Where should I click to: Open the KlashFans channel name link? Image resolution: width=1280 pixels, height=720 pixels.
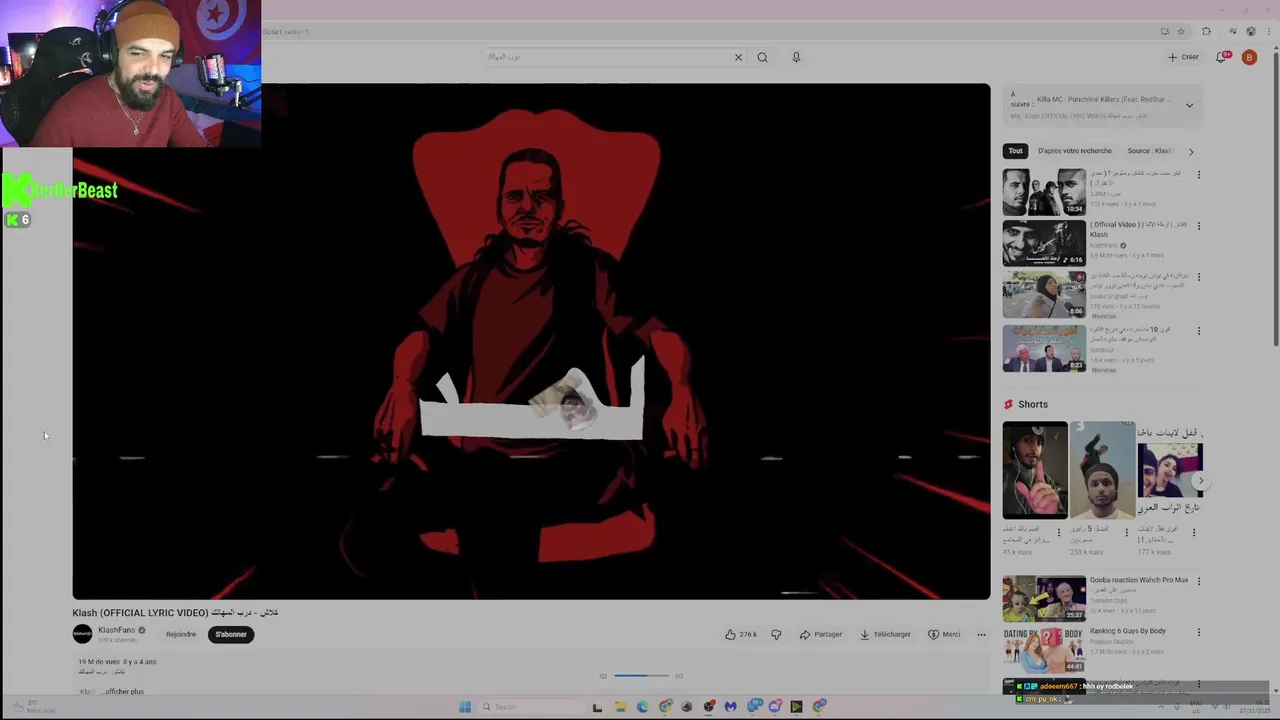pos(116,630)
